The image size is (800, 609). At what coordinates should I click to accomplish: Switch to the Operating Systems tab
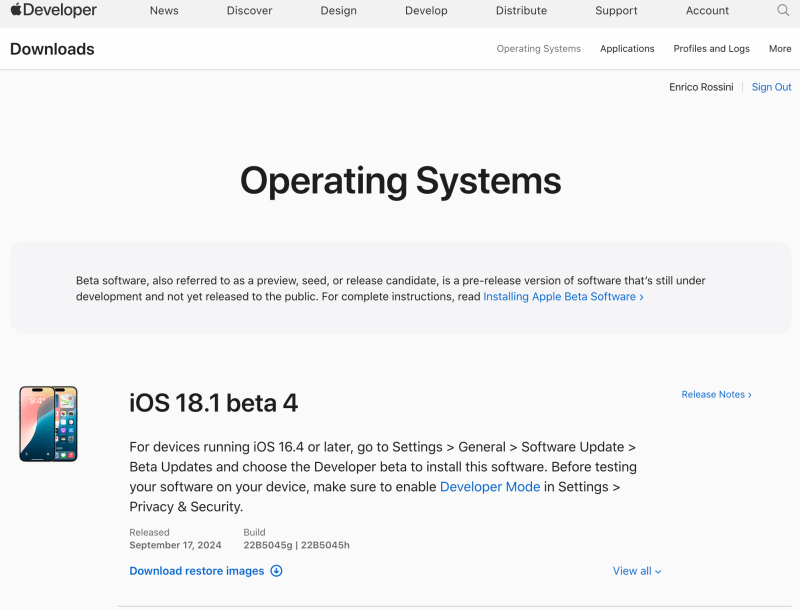(539, 48)
